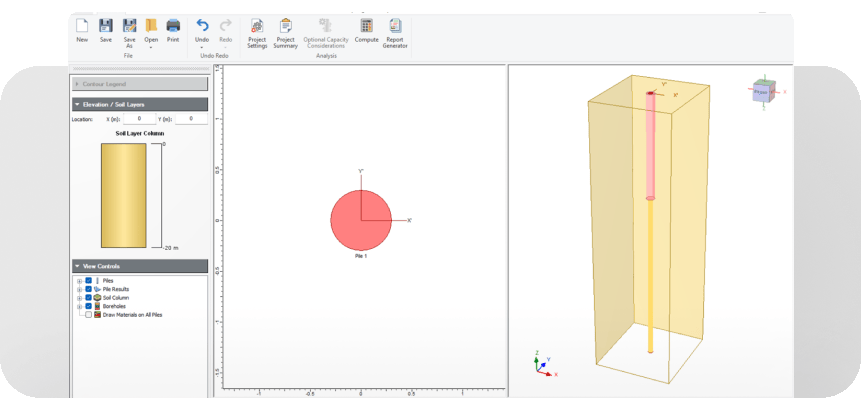Click the Soil Layer Column heading
The height and width of the screenshot is (398, 861).
[x=139, y=133]
